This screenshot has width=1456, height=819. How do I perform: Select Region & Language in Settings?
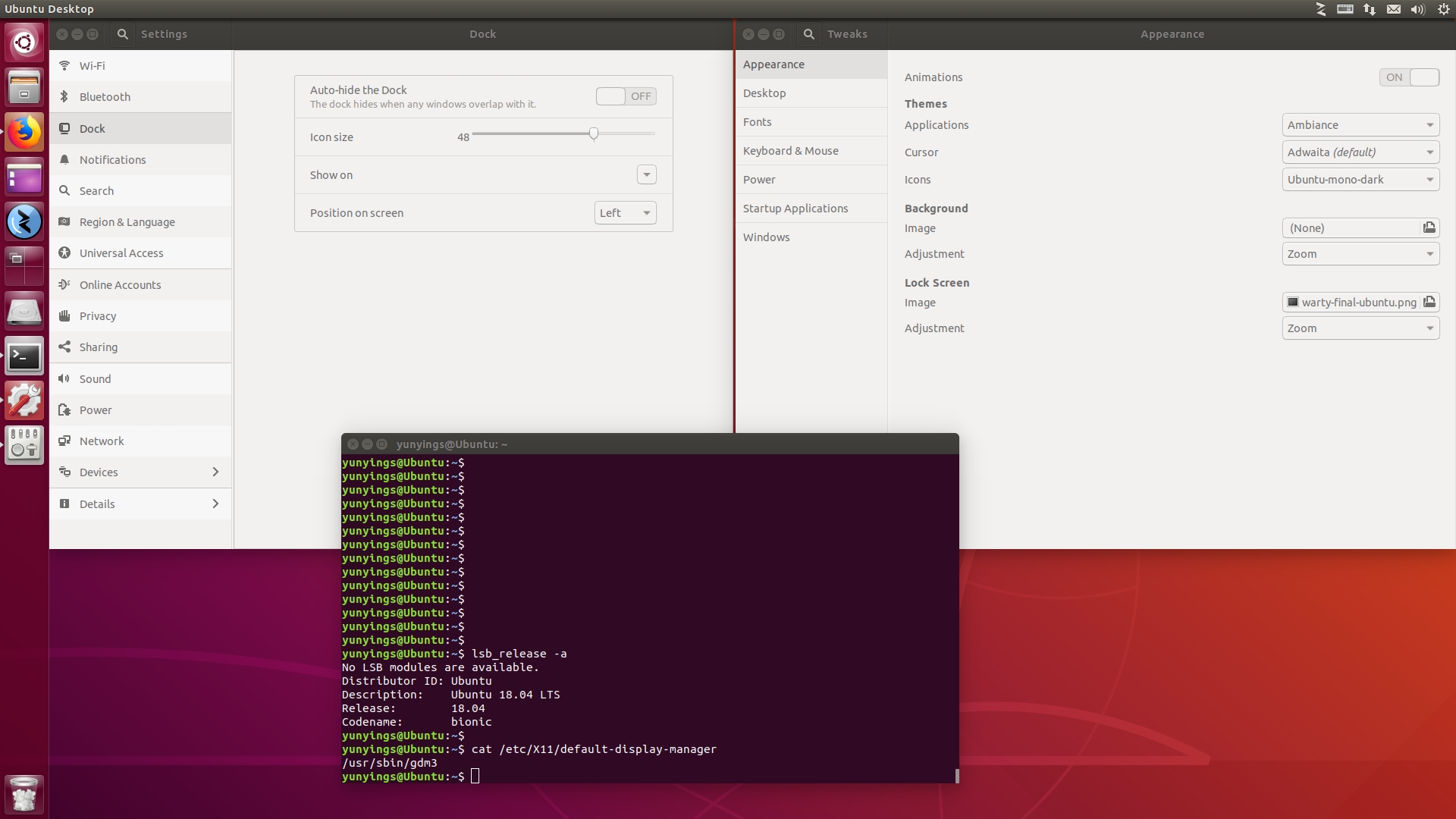tap(141, 221)
